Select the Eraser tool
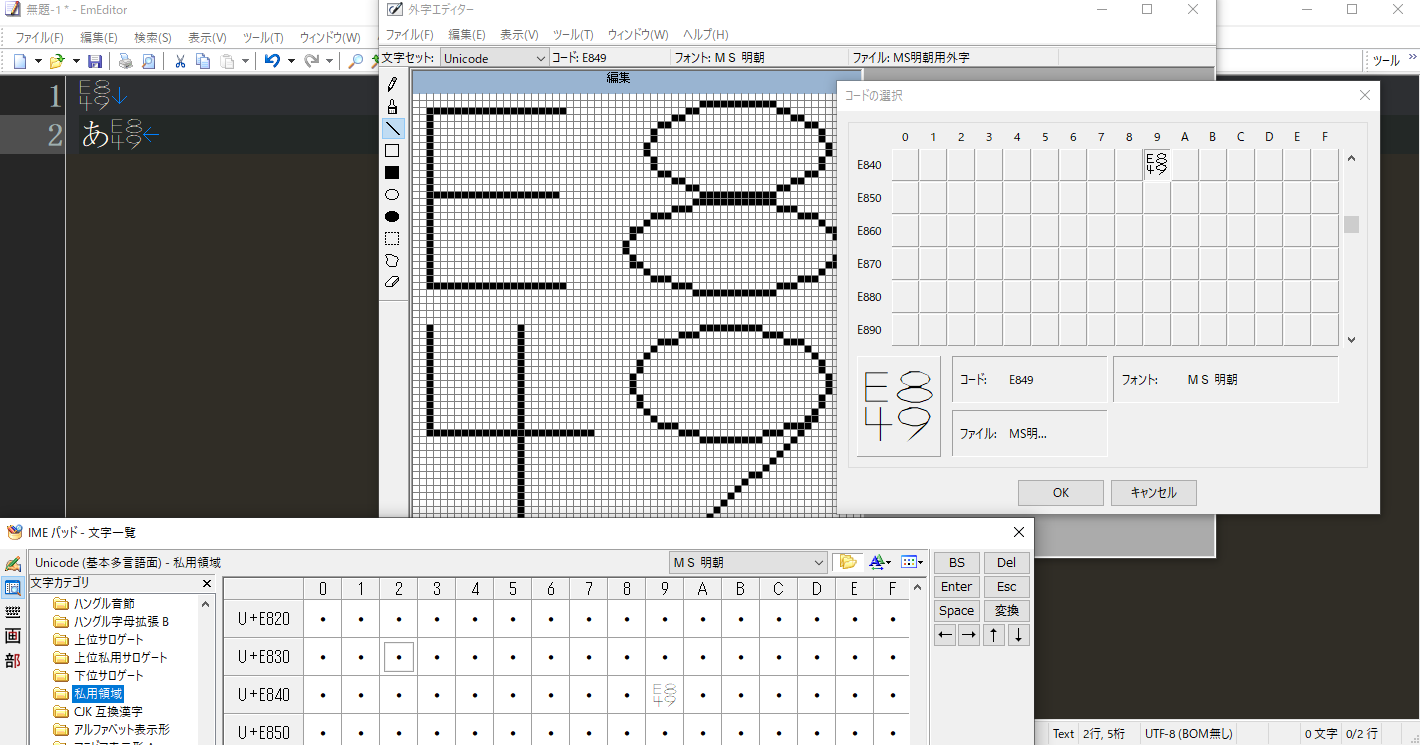The height and width of the screenshot is (745, 1420). 392,282
